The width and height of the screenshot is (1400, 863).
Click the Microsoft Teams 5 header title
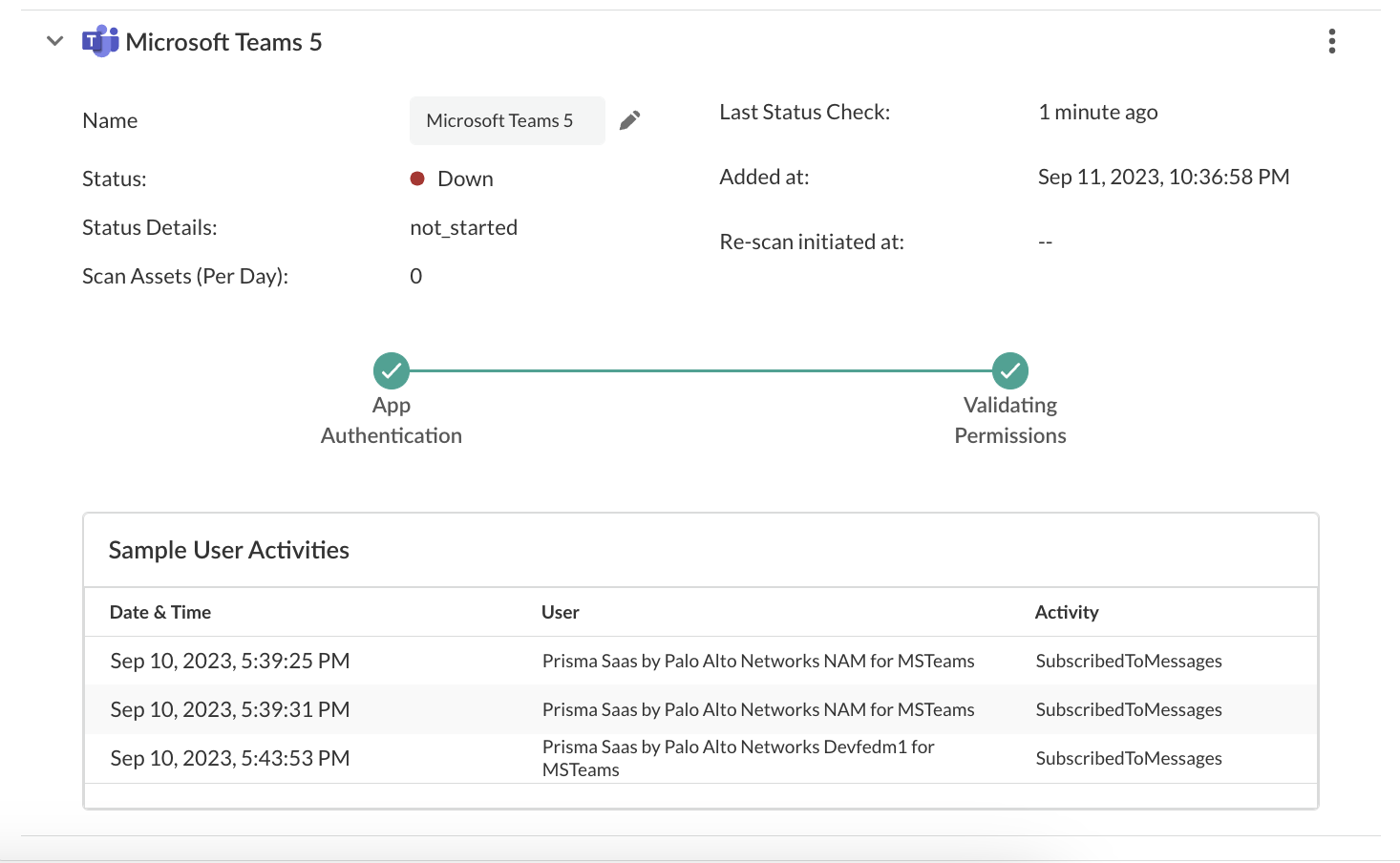(x=223, y=42)
